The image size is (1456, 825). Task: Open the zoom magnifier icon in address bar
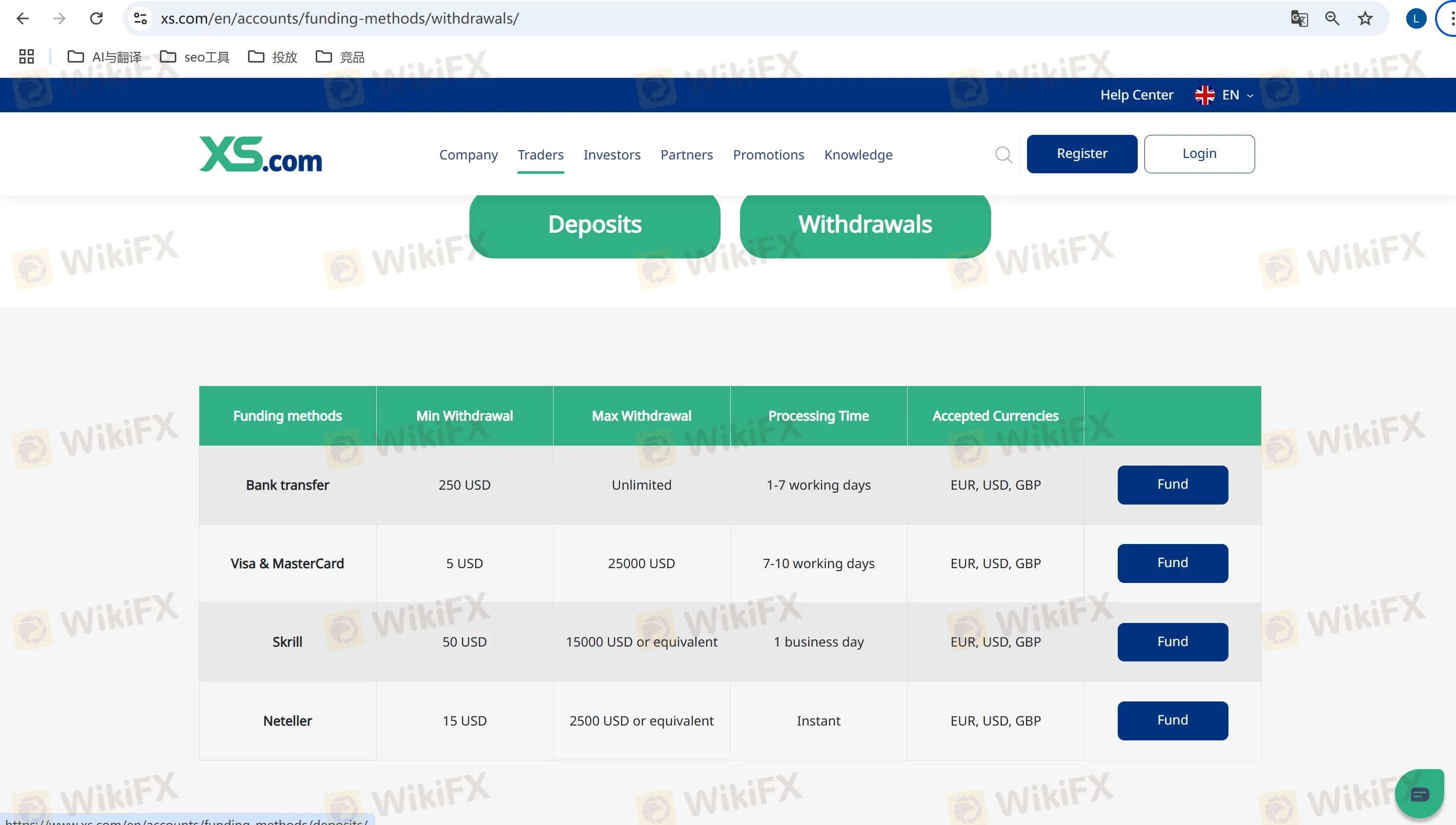coord(1332,18)
